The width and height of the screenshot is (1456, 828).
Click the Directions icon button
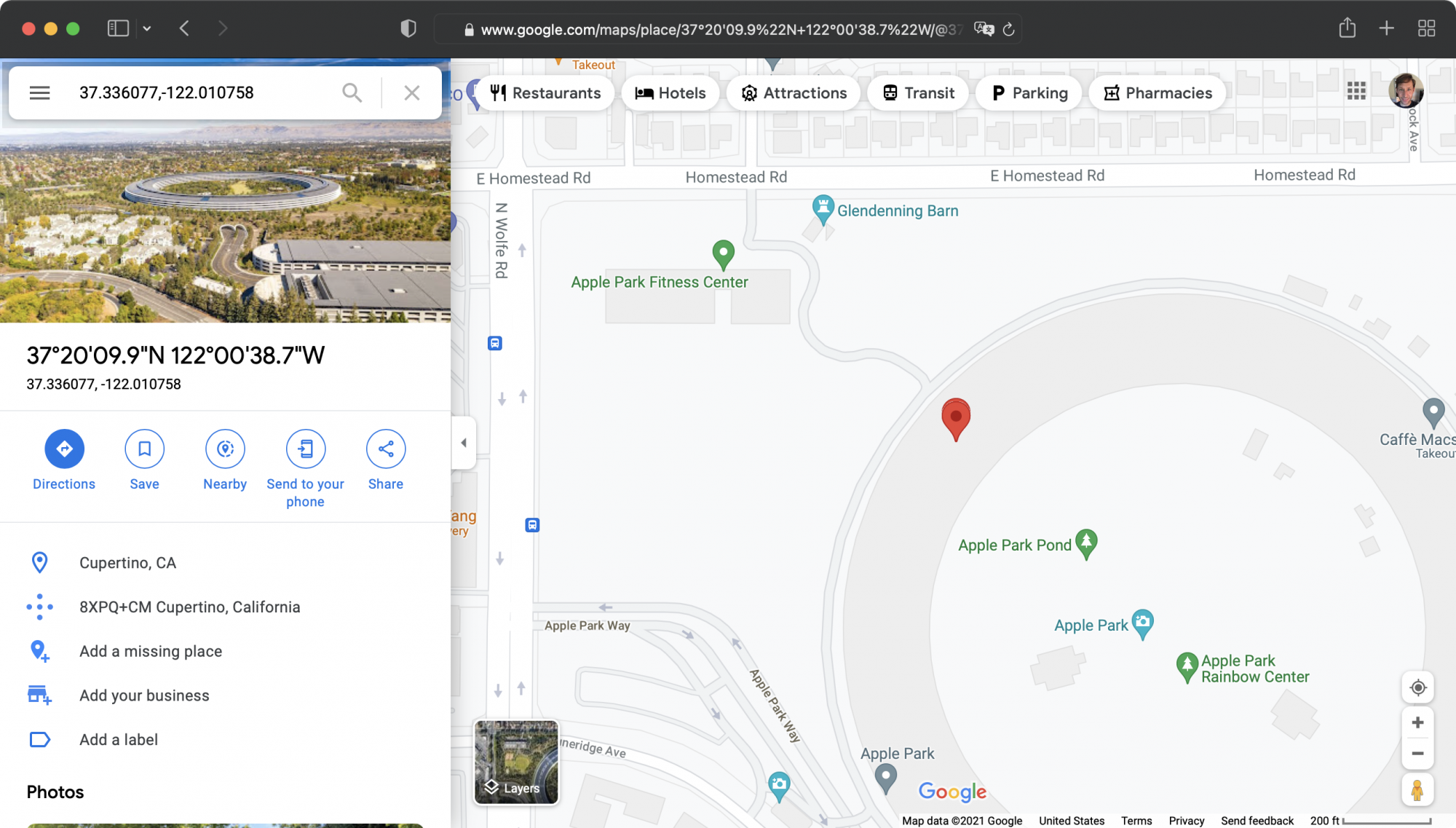[64, 449]
